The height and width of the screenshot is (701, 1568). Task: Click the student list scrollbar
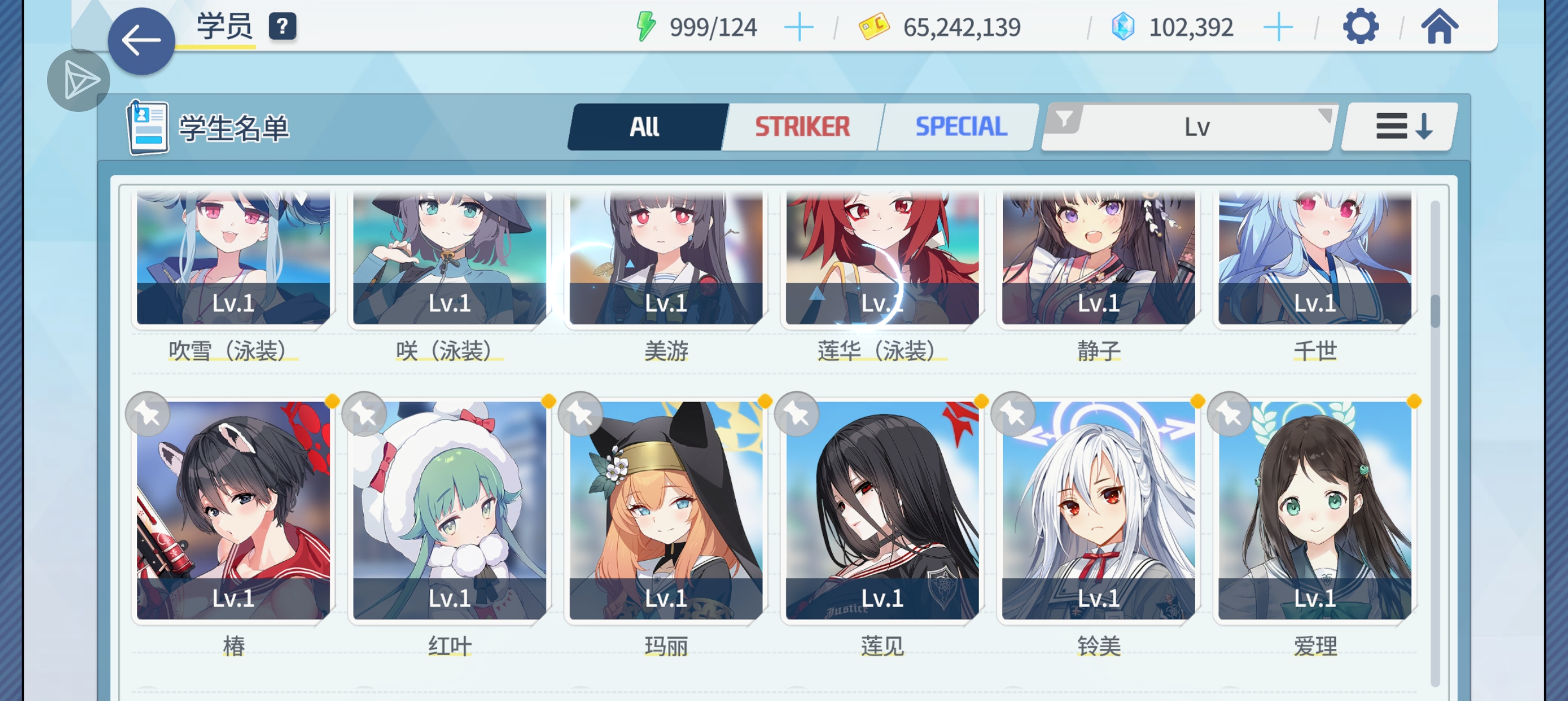click(1435, 443)
